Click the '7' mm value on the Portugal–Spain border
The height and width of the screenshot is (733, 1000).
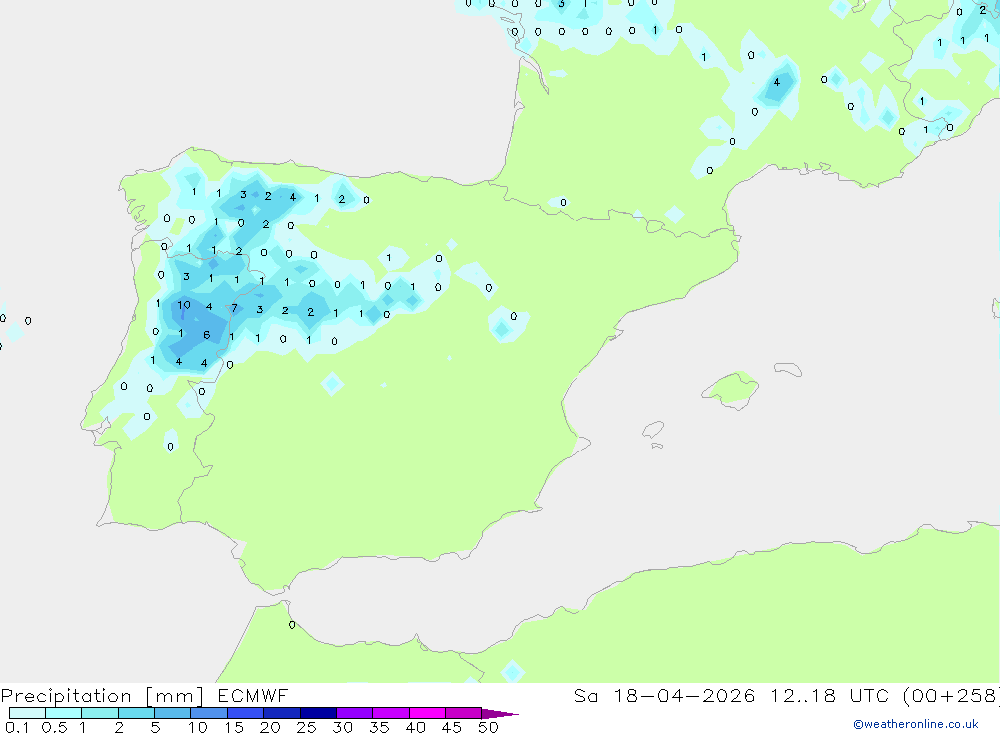[235, 308]
